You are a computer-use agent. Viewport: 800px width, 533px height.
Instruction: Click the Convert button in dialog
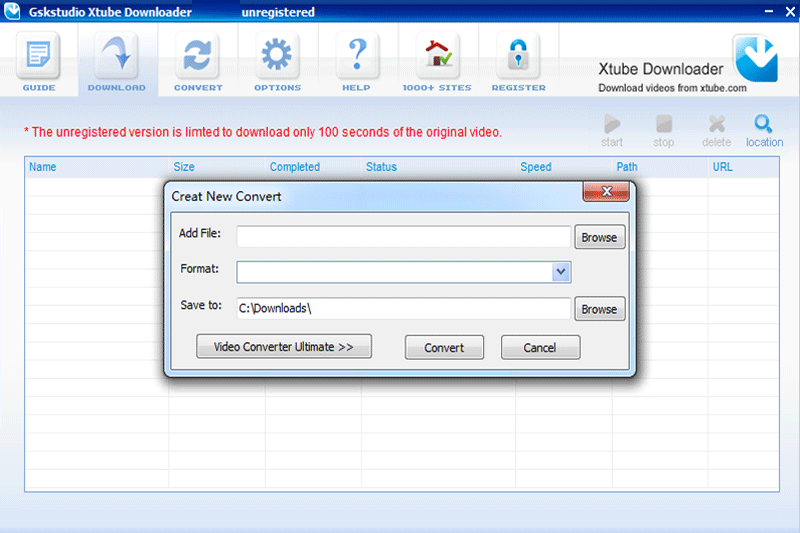[444, 347]
